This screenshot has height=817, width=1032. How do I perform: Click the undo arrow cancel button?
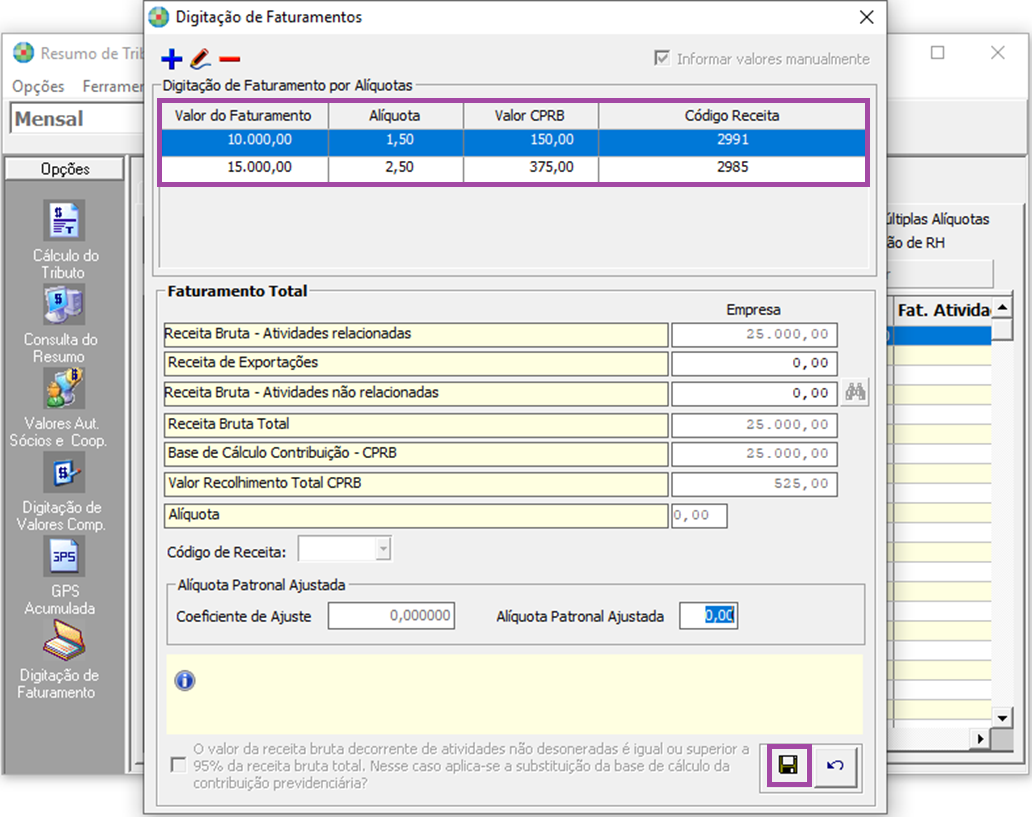(x=835, y=765)
